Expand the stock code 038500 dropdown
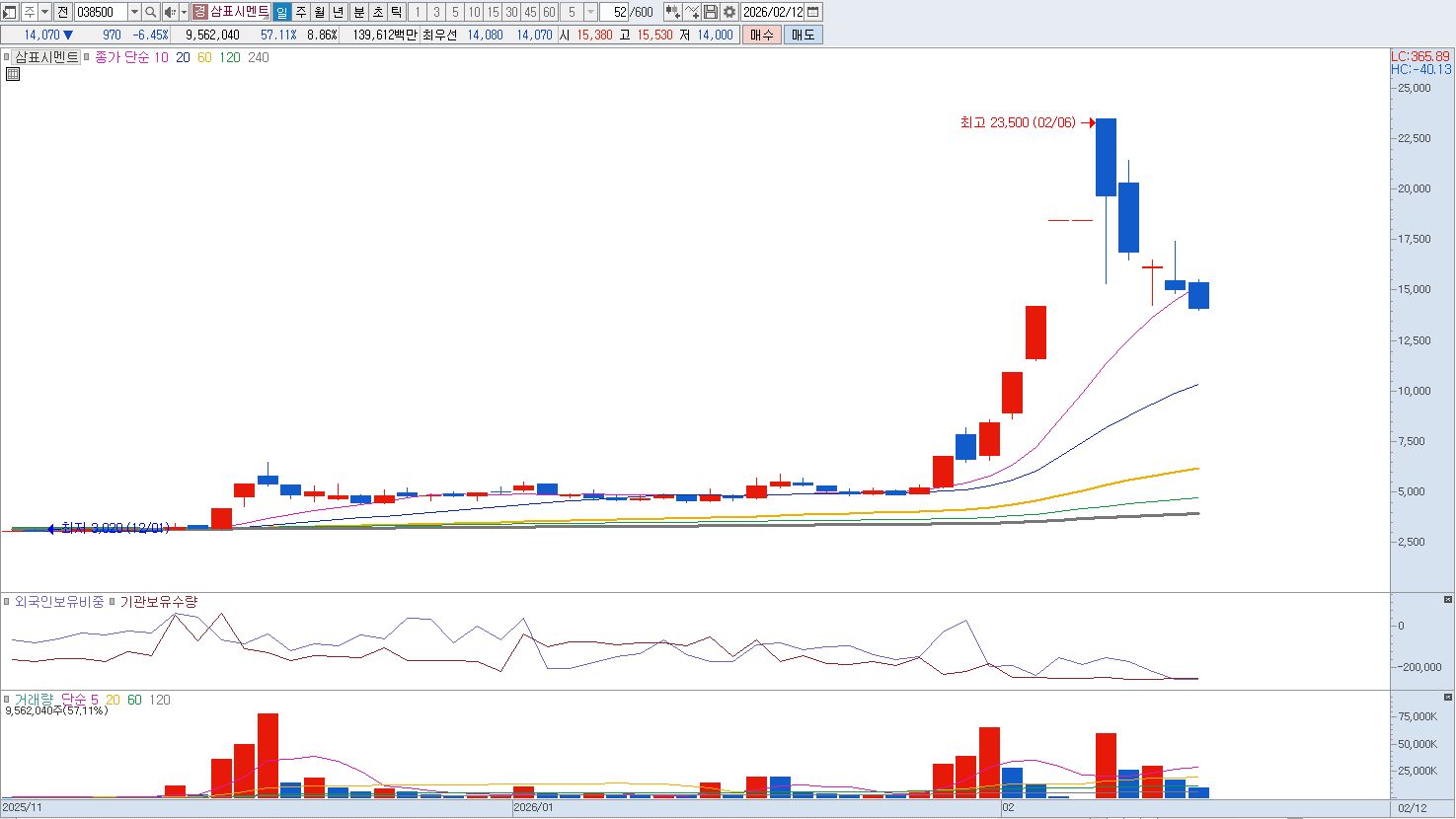 pos(134,12)
